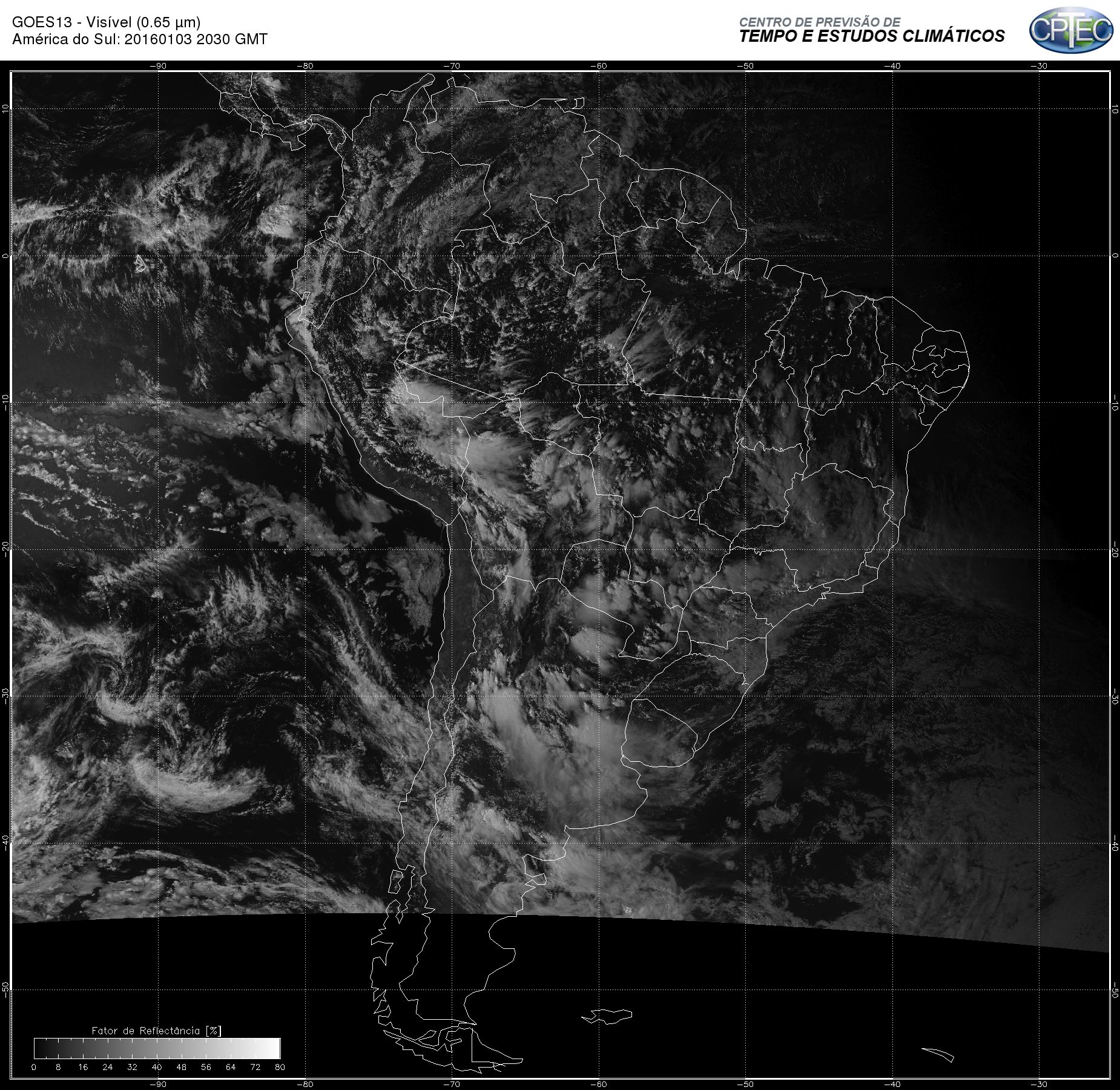The height and width of the screenshot is (1090, 1120).
Task: Click the right axis latitude label 10
Action: coord(1115,110)
